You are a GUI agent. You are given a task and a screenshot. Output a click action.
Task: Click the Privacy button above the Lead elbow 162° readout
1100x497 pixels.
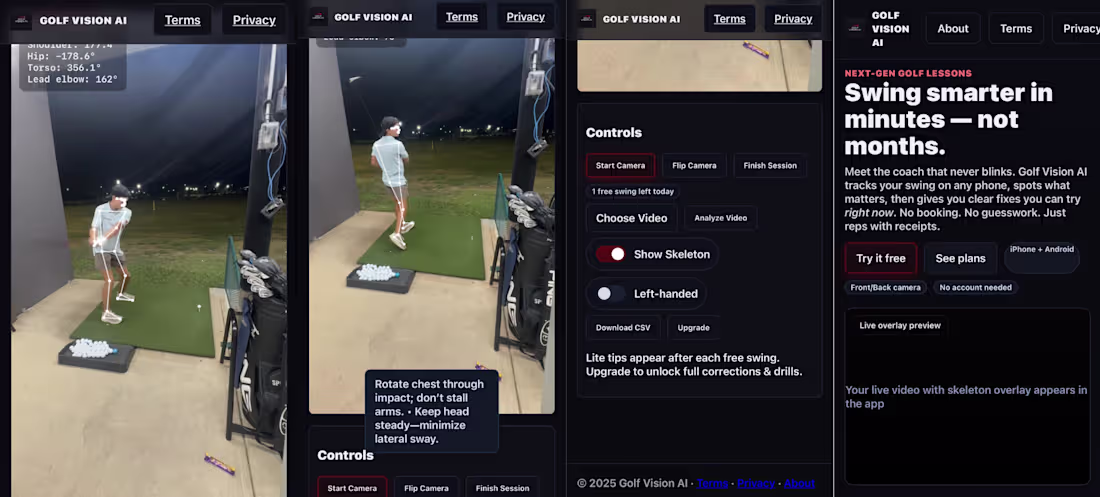(x=254, y=20)
